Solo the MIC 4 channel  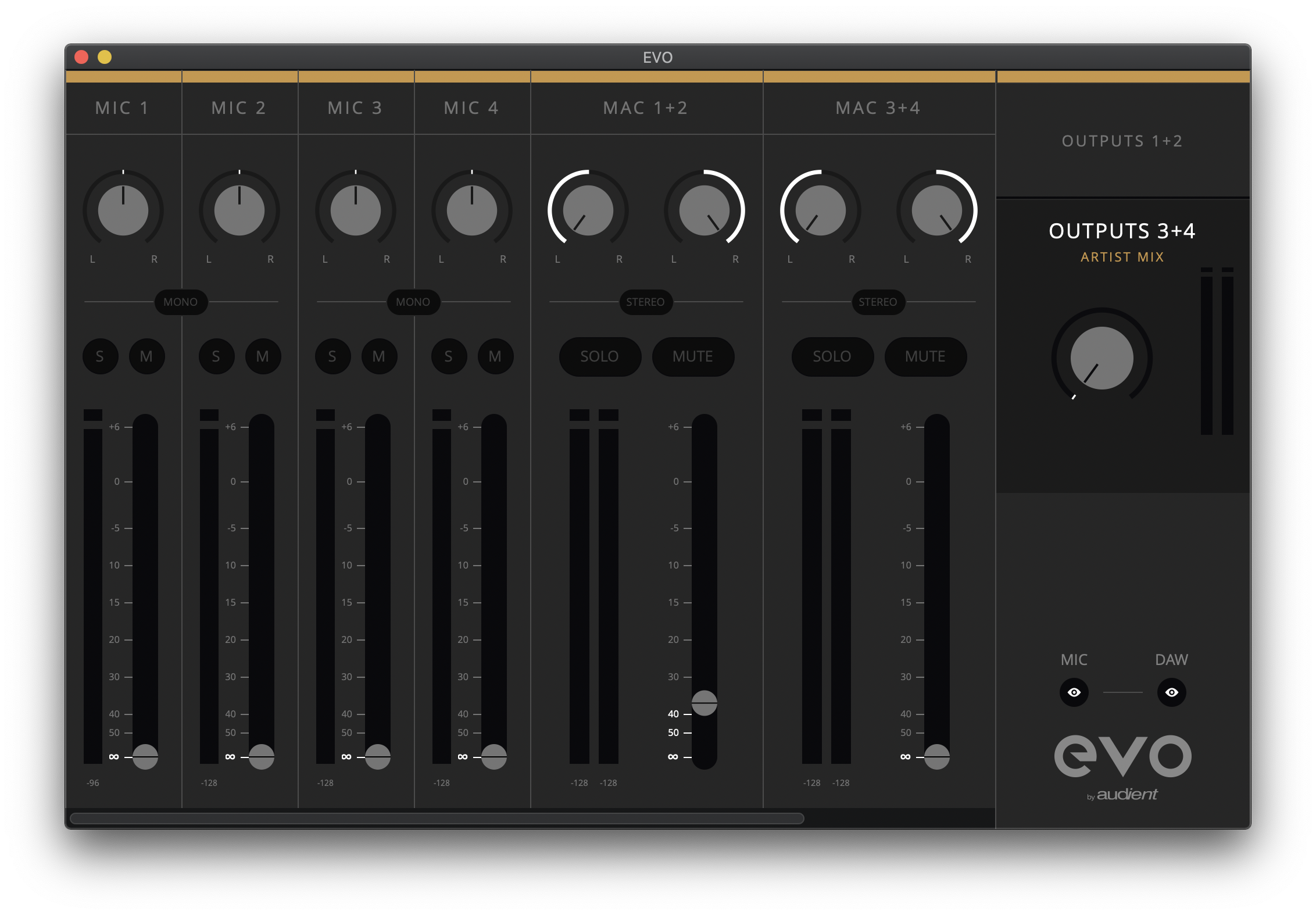449,356
